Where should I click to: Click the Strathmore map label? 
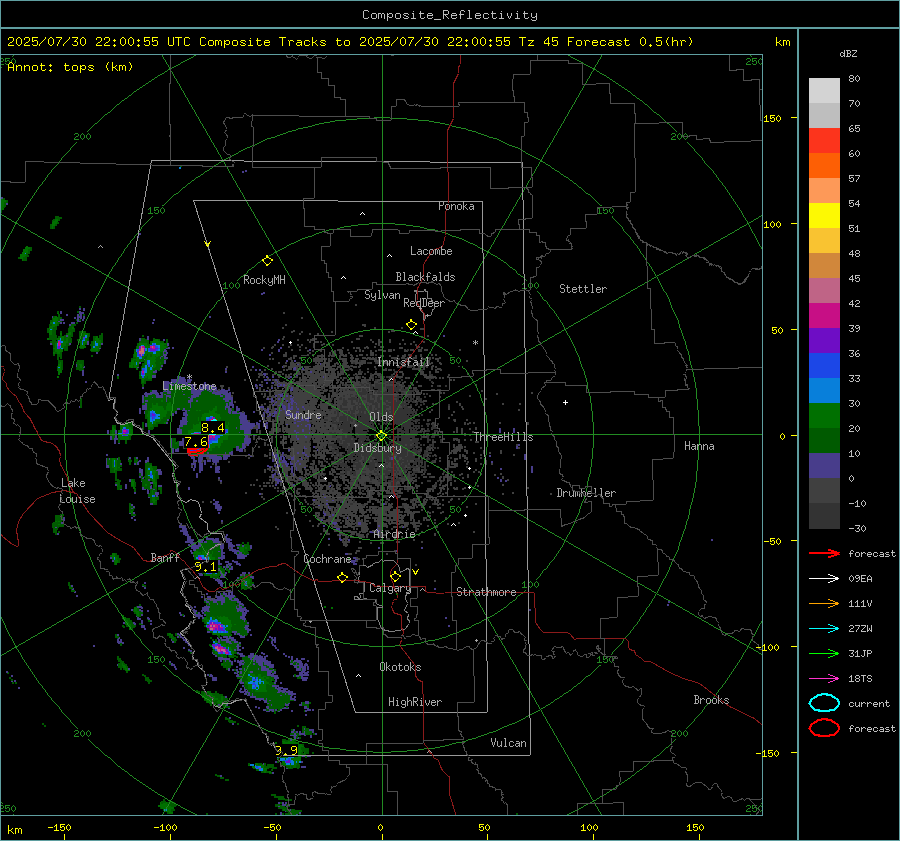(x=486, y=592)
